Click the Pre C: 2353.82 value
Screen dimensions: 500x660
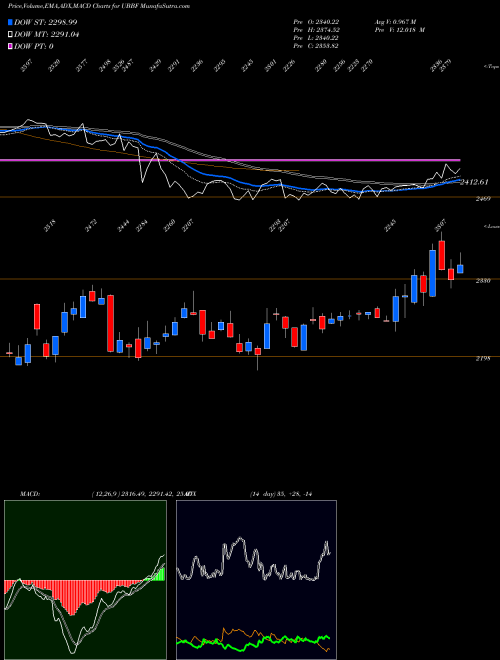[x=316, y=46]
